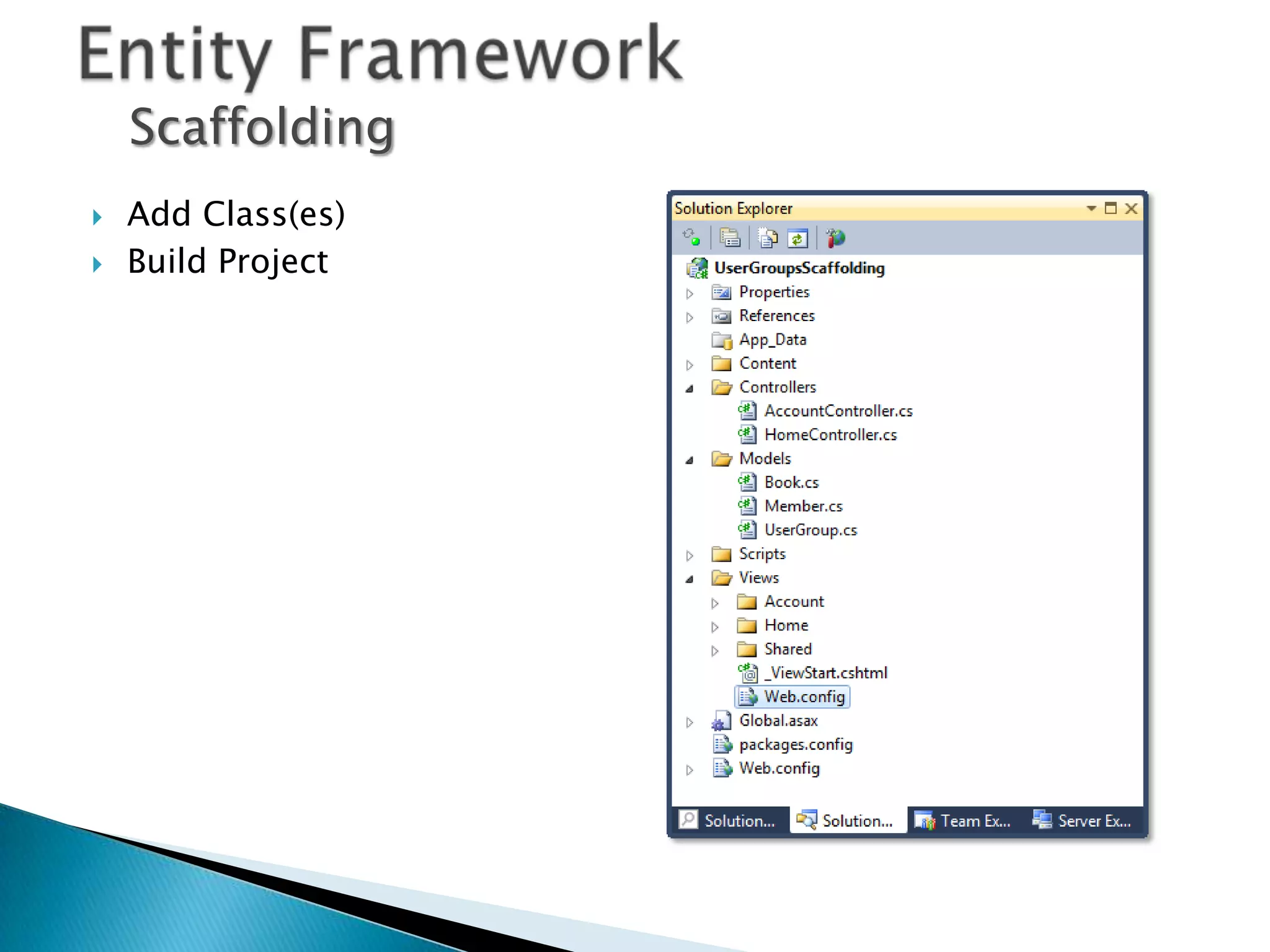This screenshot has height=952, width=1270.
Task: Click the Show All Files toolbar icon
Action: coord(768,237)
